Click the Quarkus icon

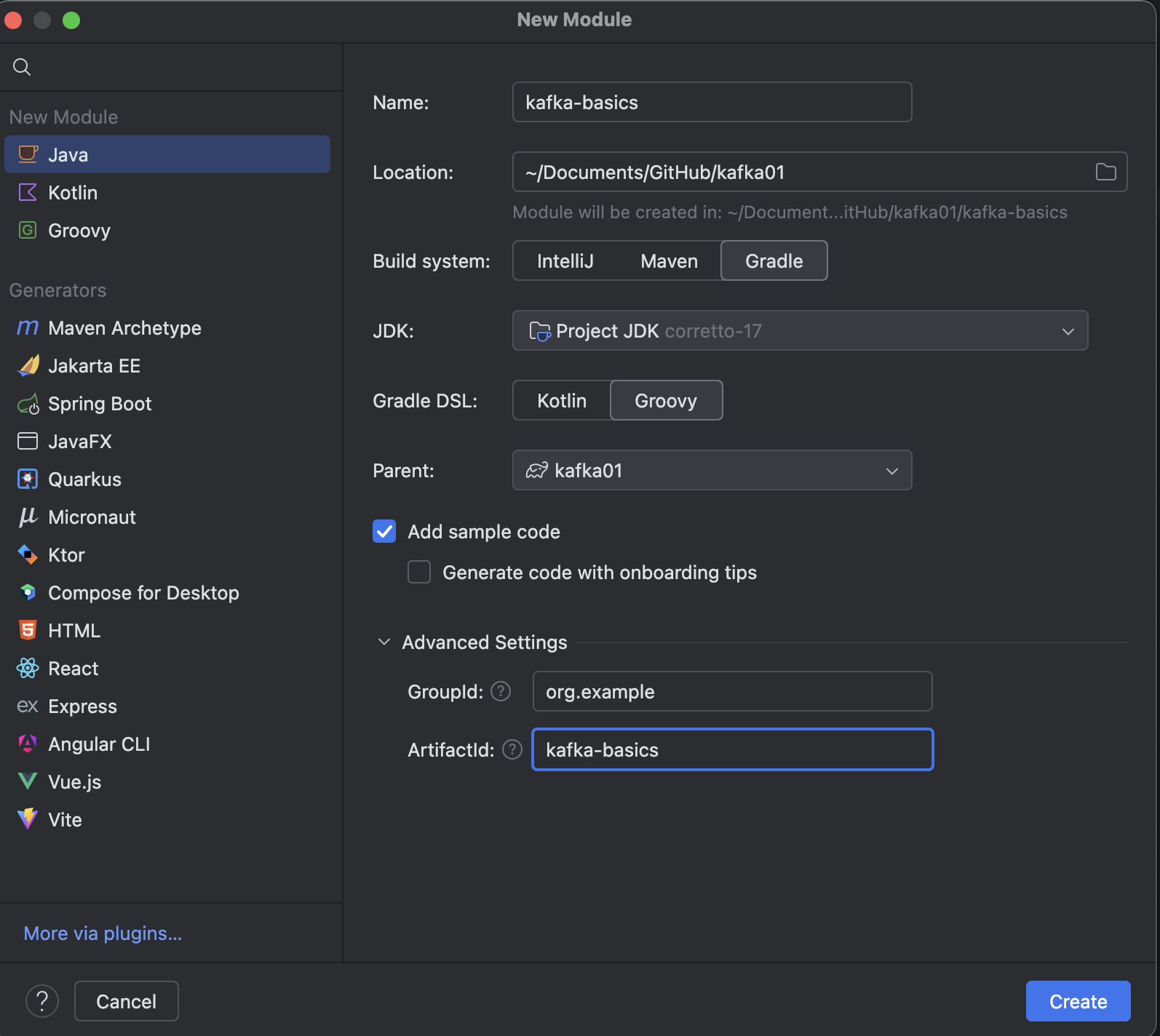28,479
